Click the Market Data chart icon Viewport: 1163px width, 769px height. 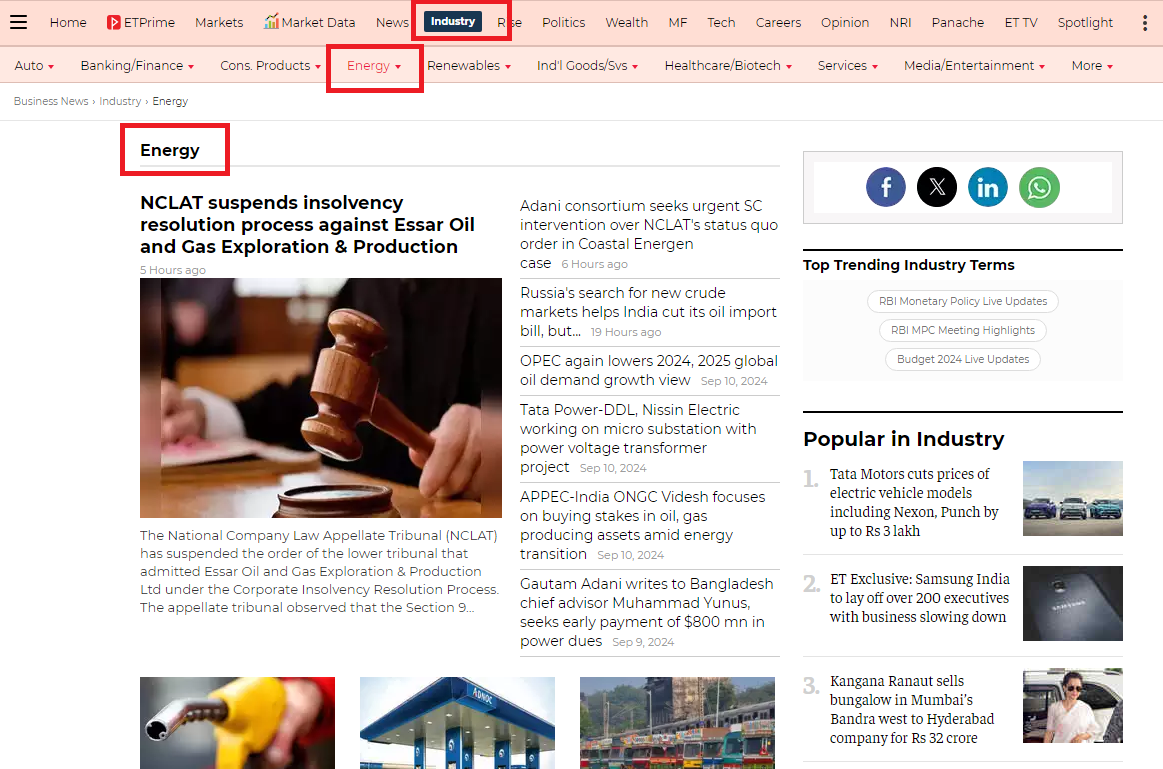(271, 22)
